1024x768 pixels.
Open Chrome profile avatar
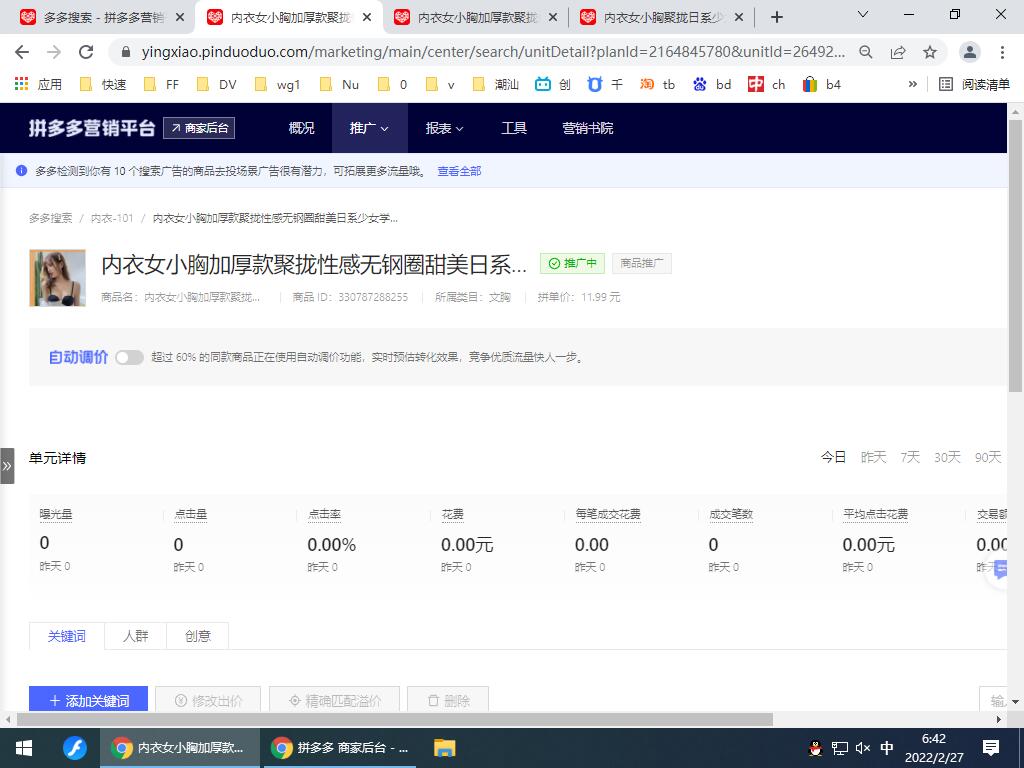(x=970, y=52)
